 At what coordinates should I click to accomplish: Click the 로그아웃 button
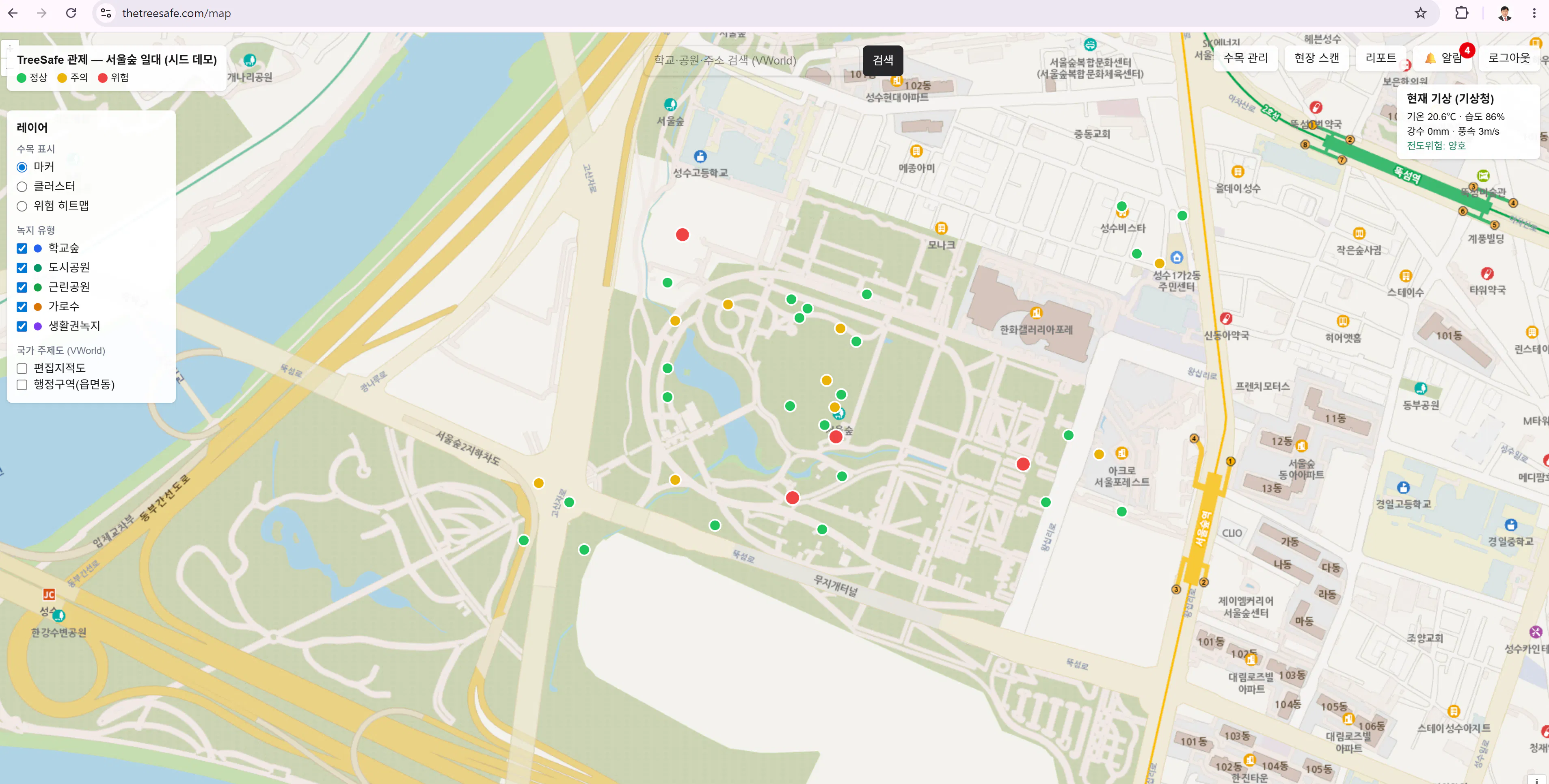1509,58
